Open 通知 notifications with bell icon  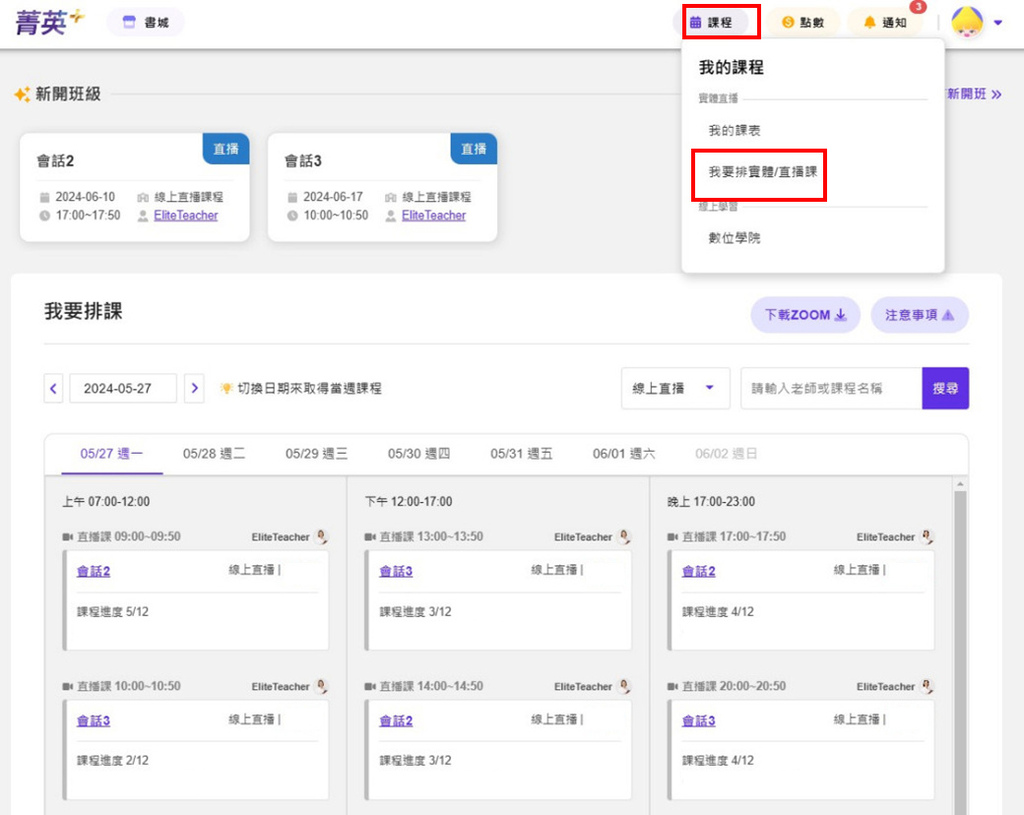[x=885, y=22]
